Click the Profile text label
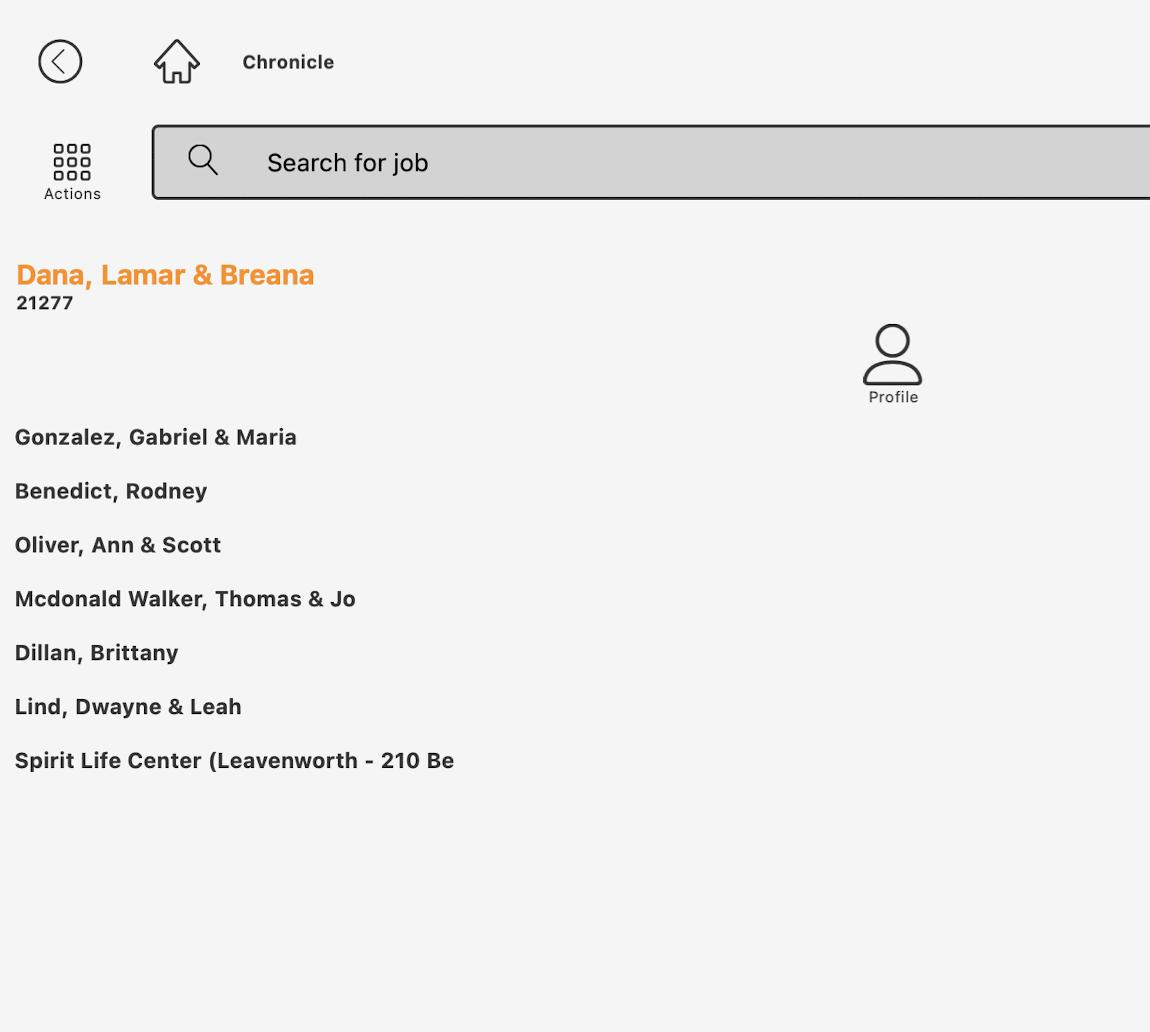1150x1032 pixels. click(893, 398)
